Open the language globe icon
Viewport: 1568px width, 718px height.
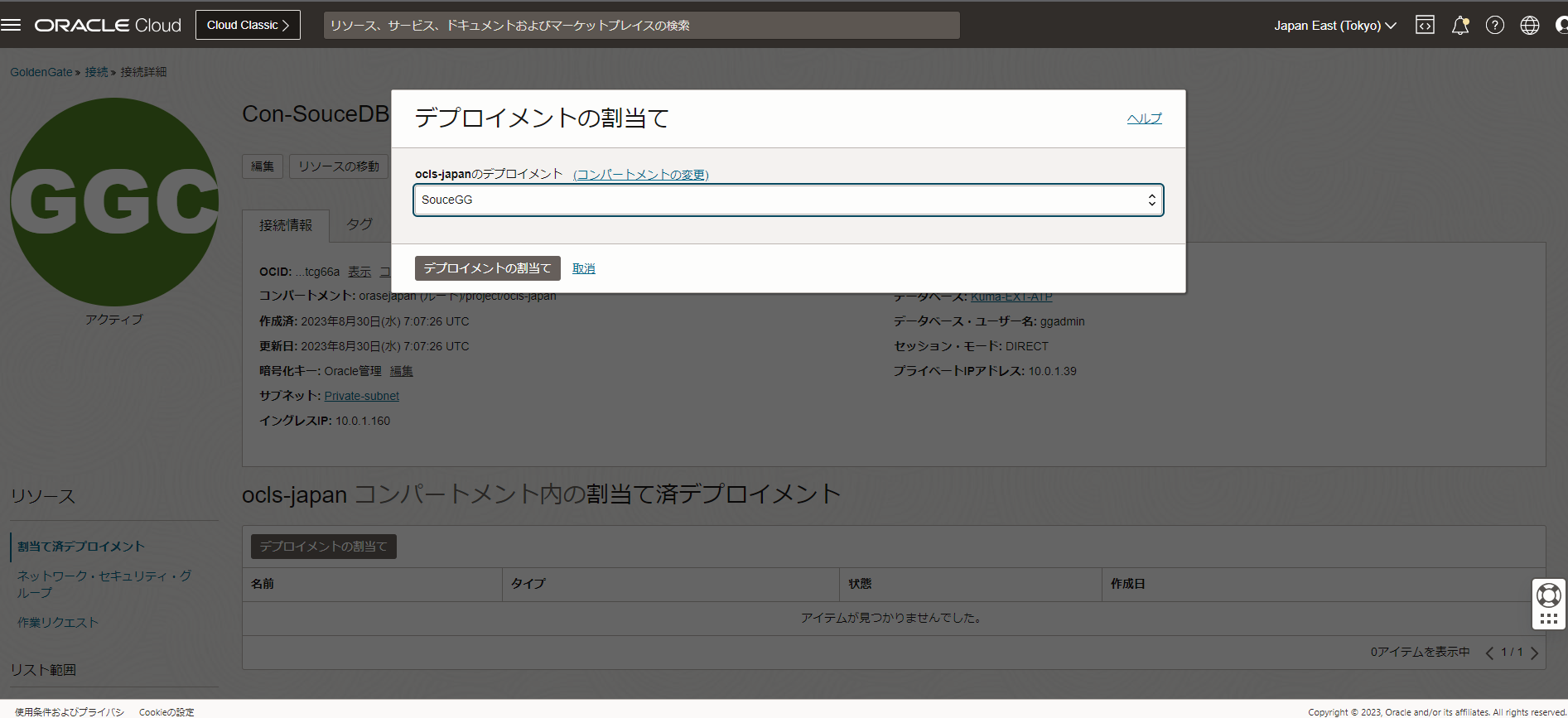[x=1530, y=25]
